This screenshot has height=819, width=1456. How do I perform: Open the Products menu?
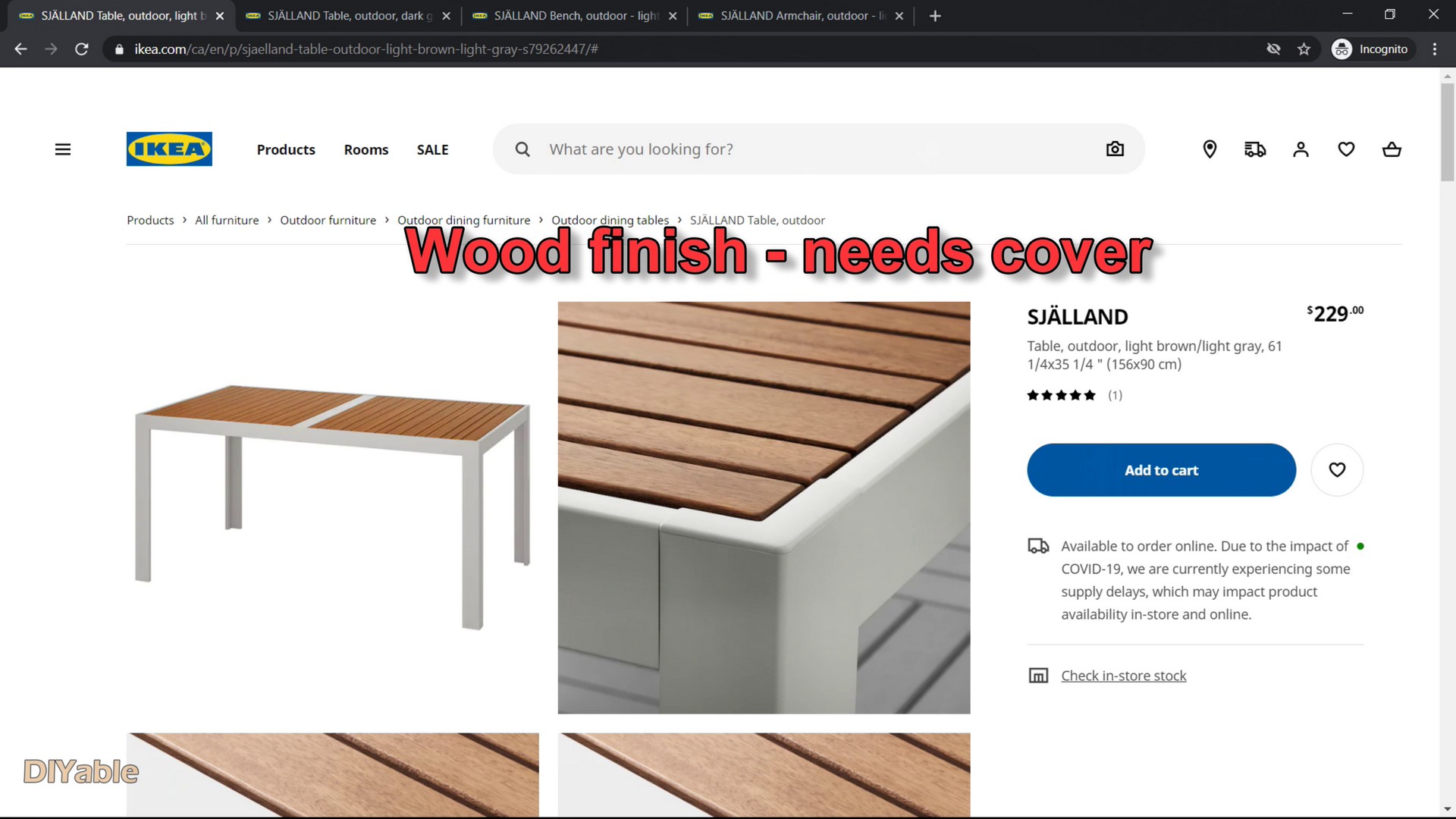click(x=286, y=150)
